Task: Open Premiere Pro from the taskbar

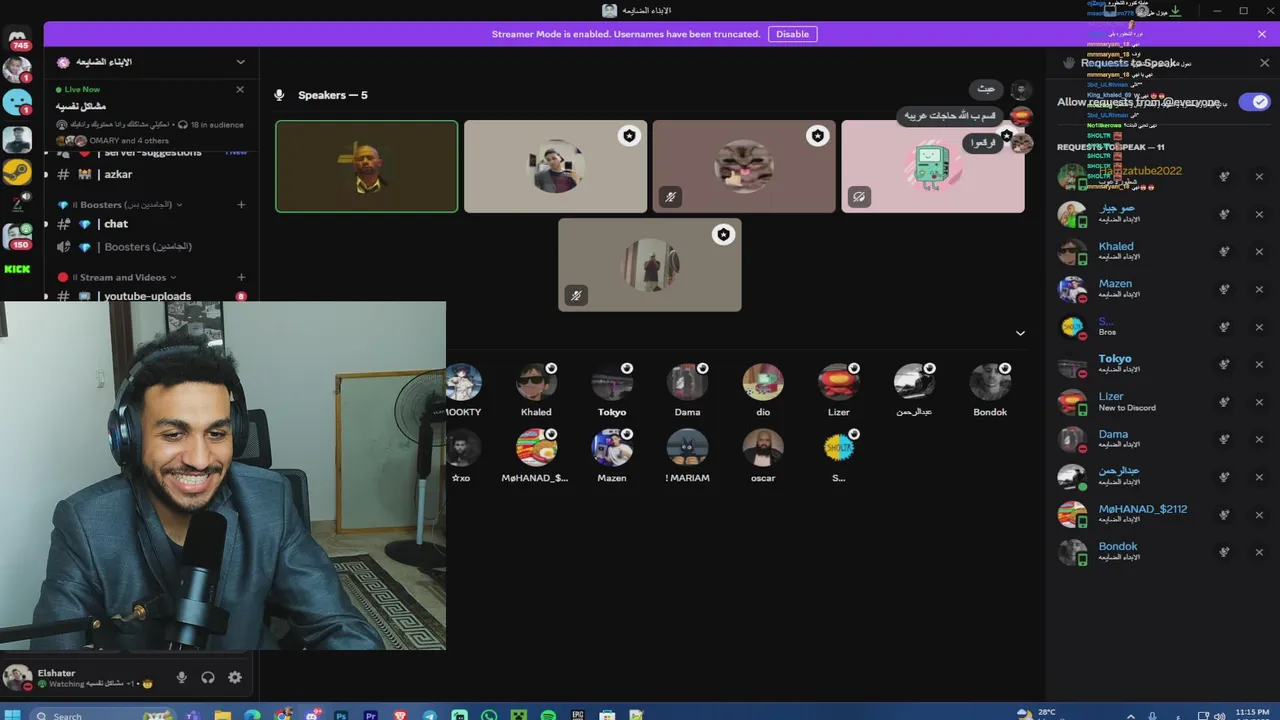Action: point(371,715)
